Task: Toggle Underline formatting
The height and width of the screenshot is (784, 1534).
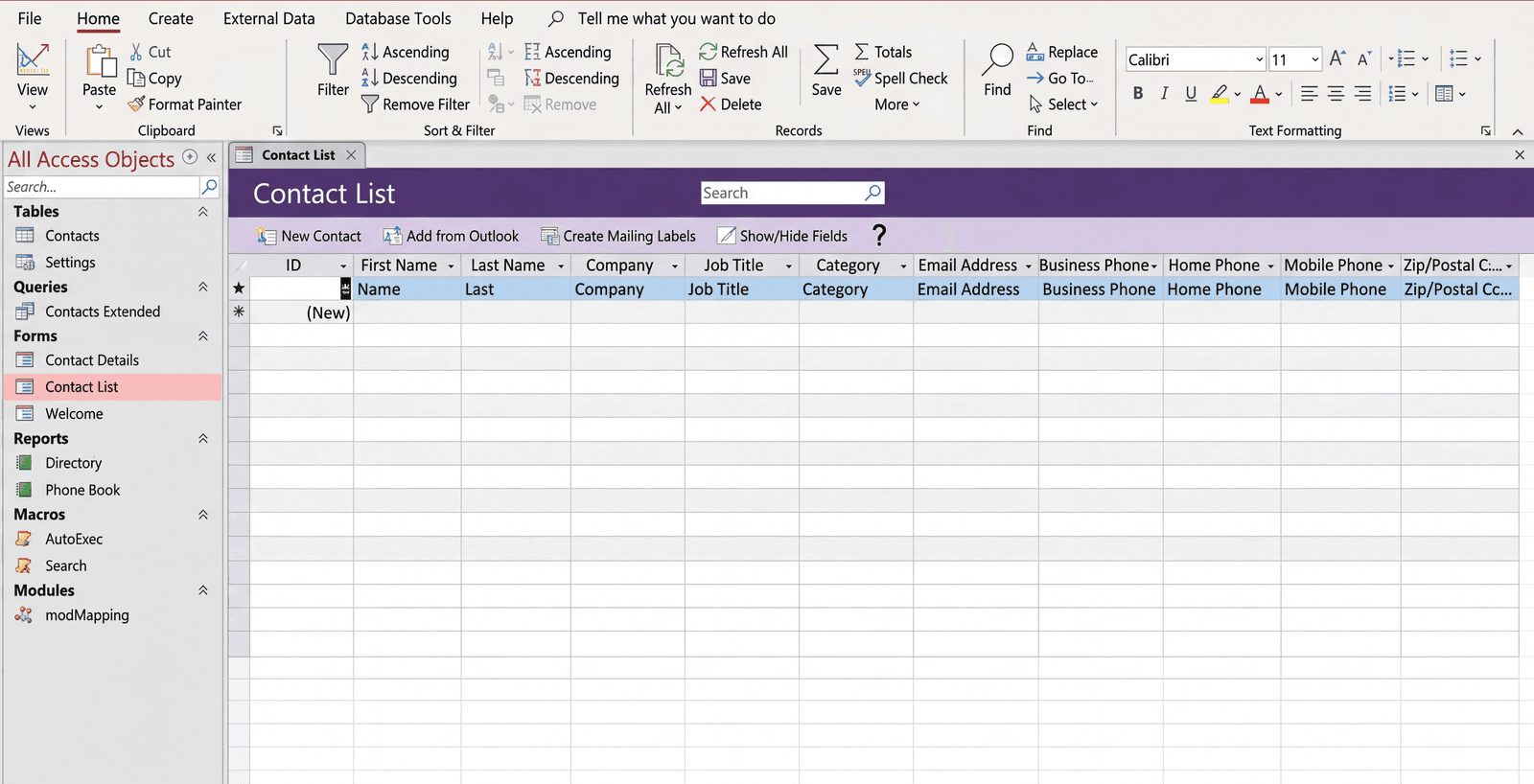Action: [x=1191, y=93]
